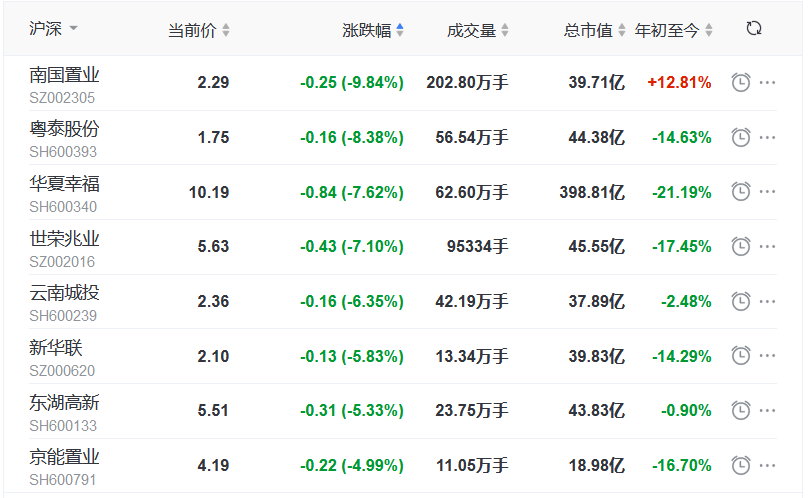808x498 pixels.
Task: Open more options for 世荣兆业
Action: pos(767,246)
